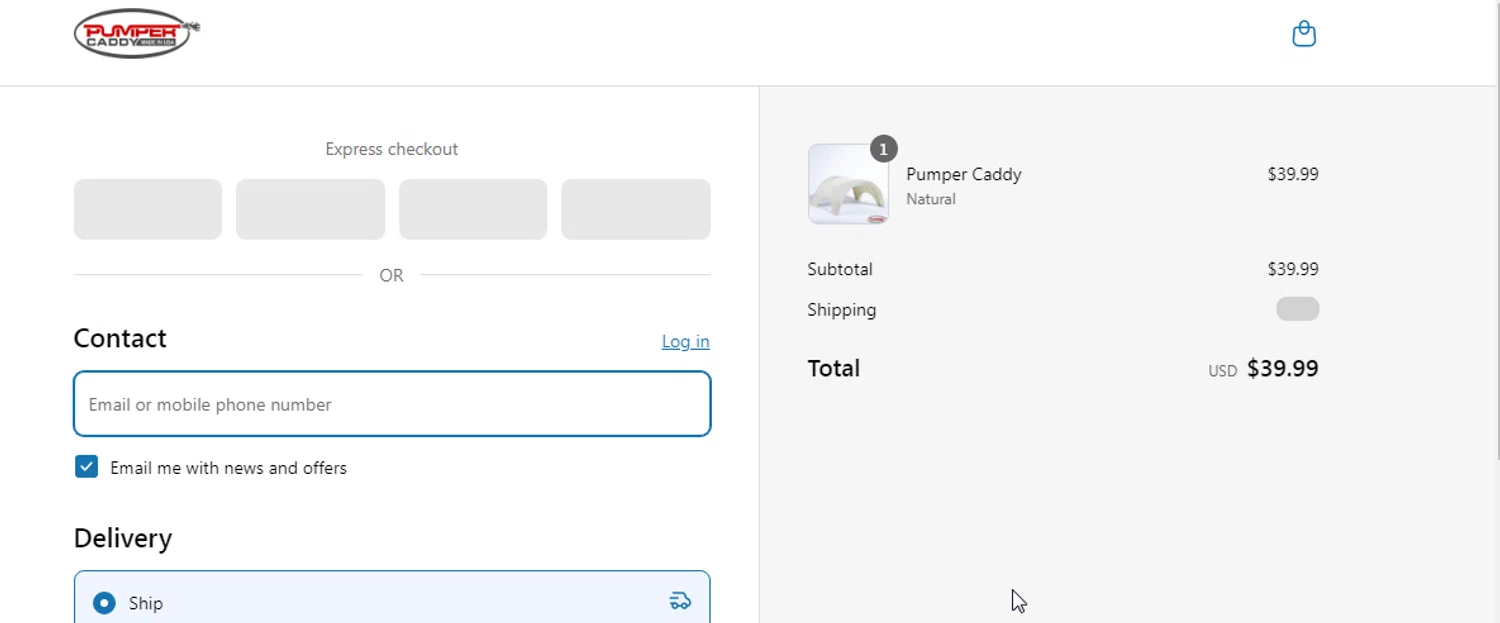The image size is (1500, 623).
Task: Click the Ship option label text
Action: click(x=146, y=603)
